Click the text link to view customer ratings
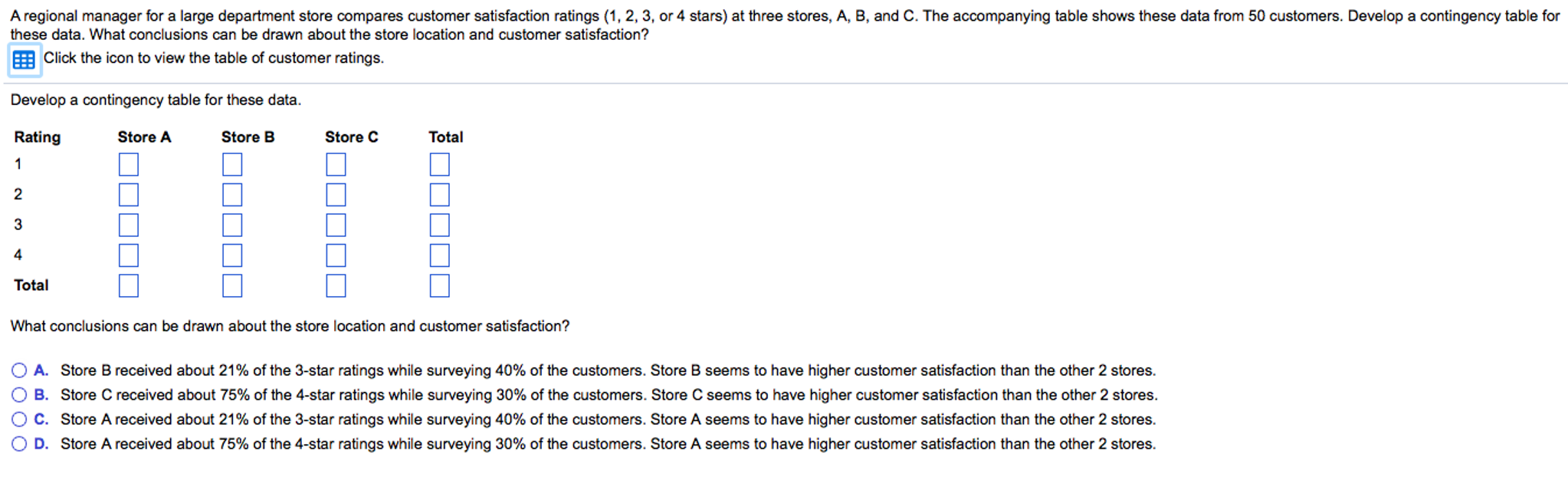This screenshot has height=484, width=1568. pyautogui.click(x=214, y=58)
